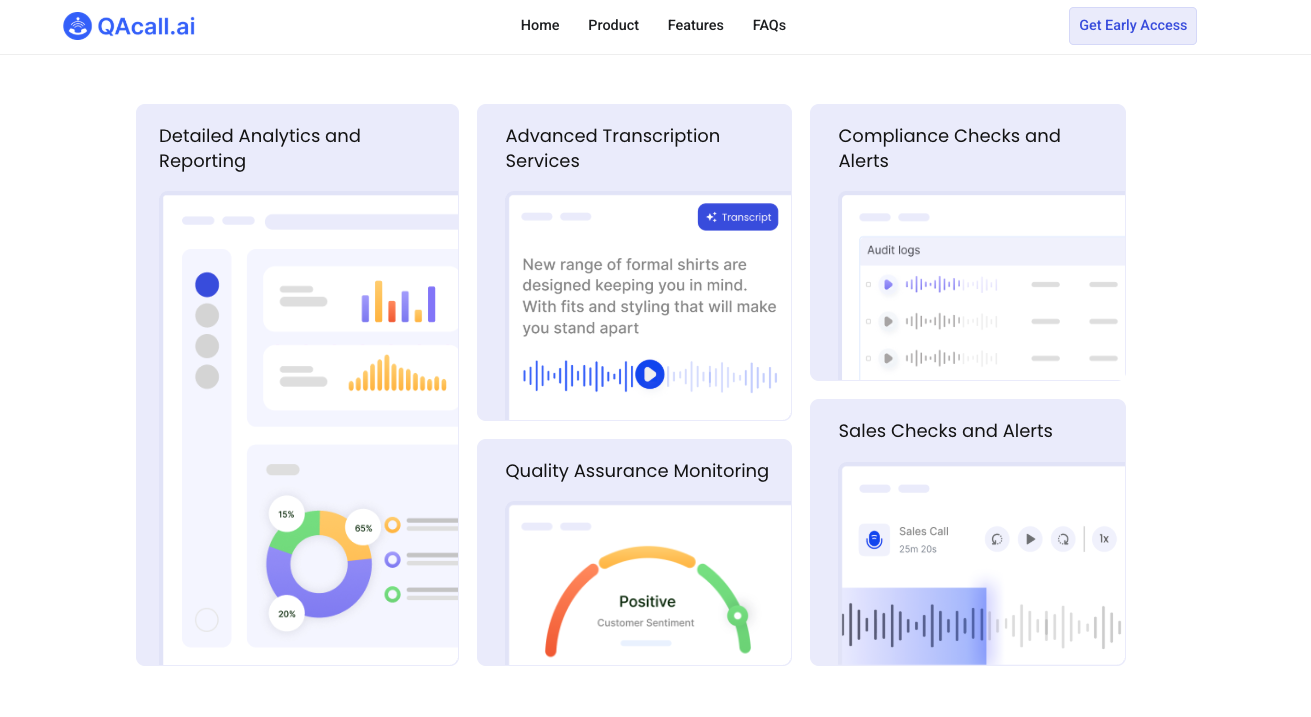
Task: Click the outlined circle at bottom of analytics sidebar
Action: point(207,620)
